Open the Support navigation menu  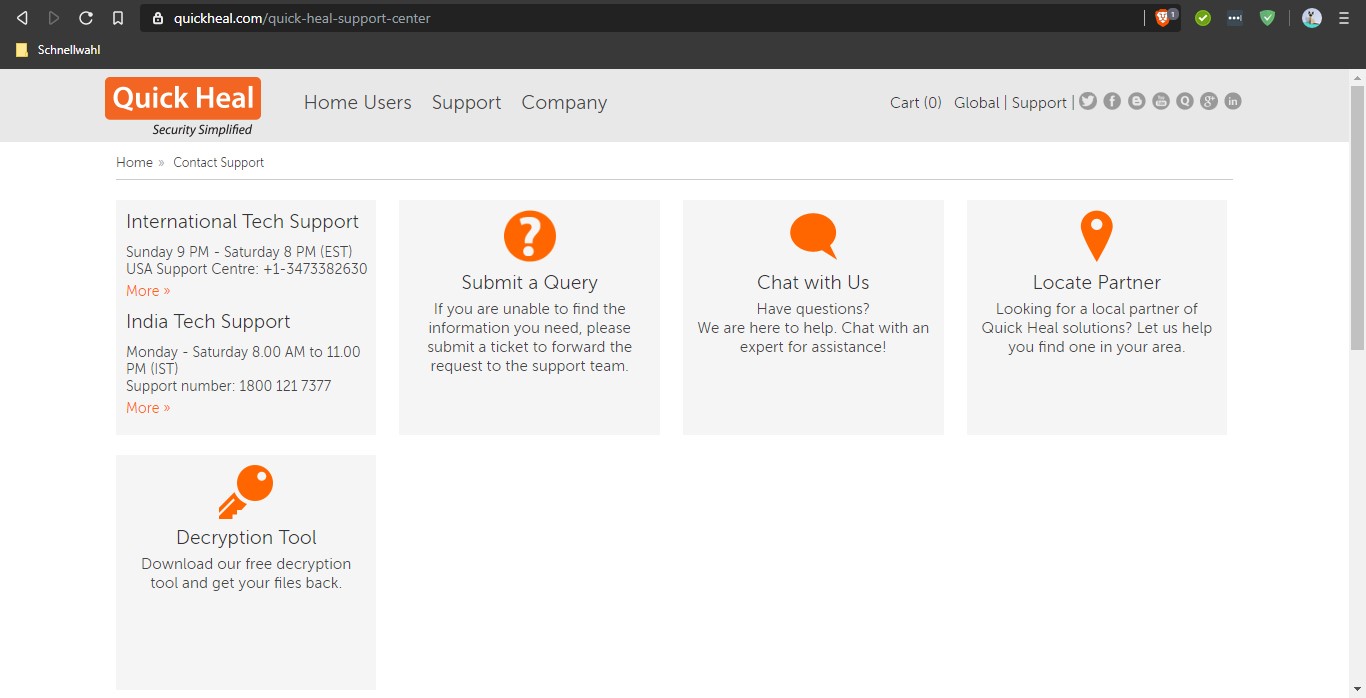pos(466,102)
